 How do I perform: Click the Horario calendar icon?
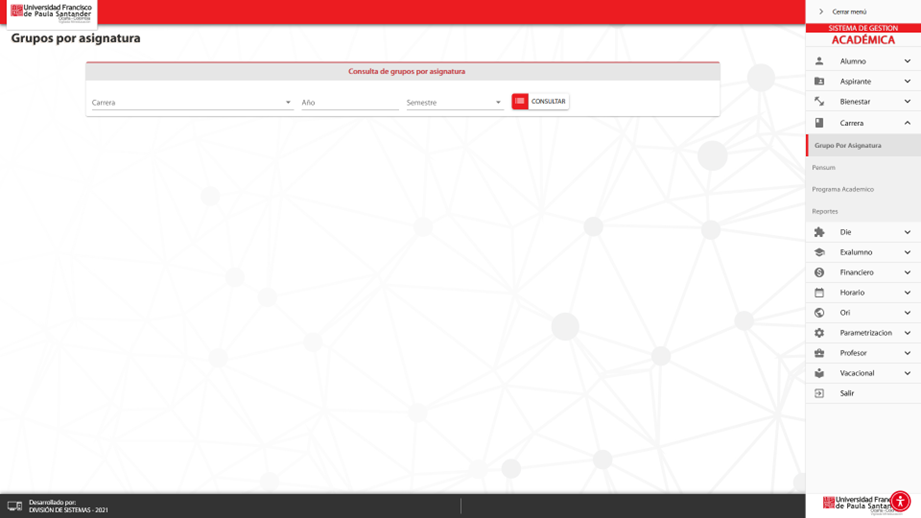819,293
